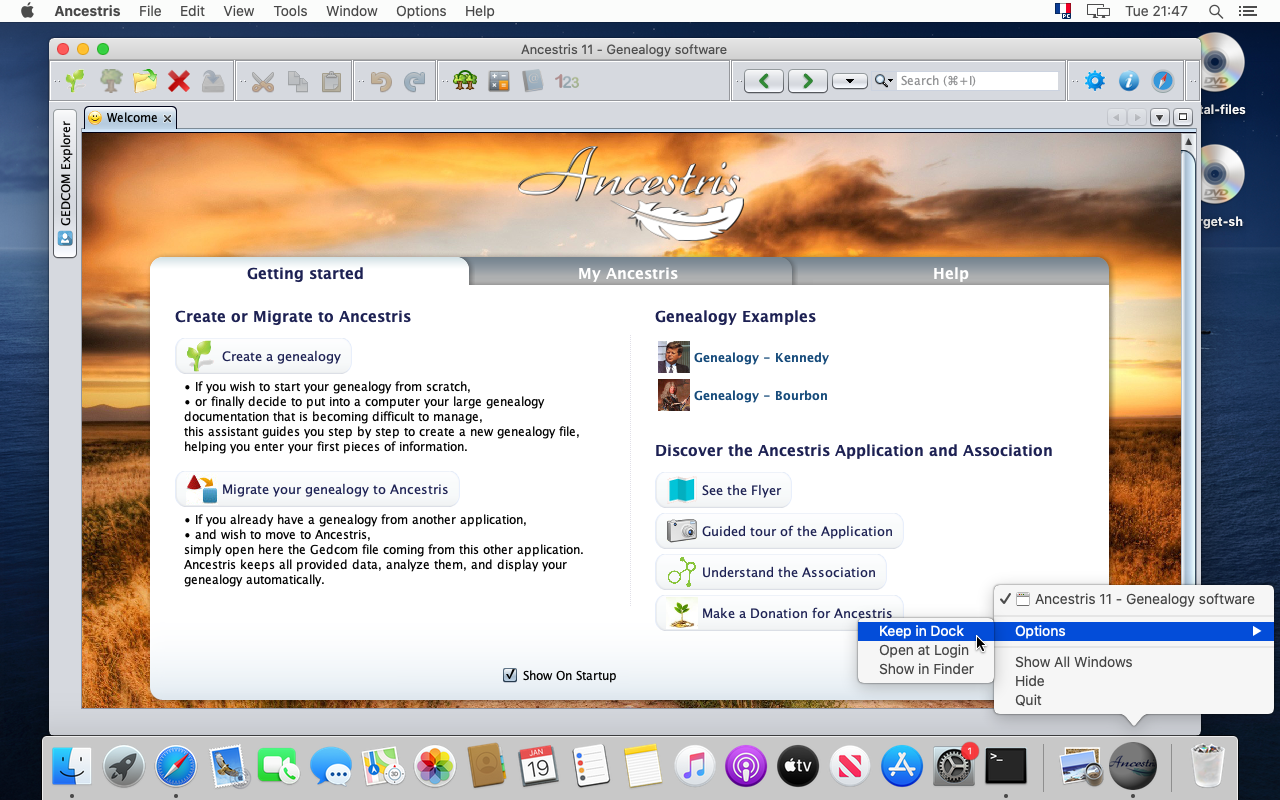Click the Ancestris icon in the Dock

coord(1133,767)
